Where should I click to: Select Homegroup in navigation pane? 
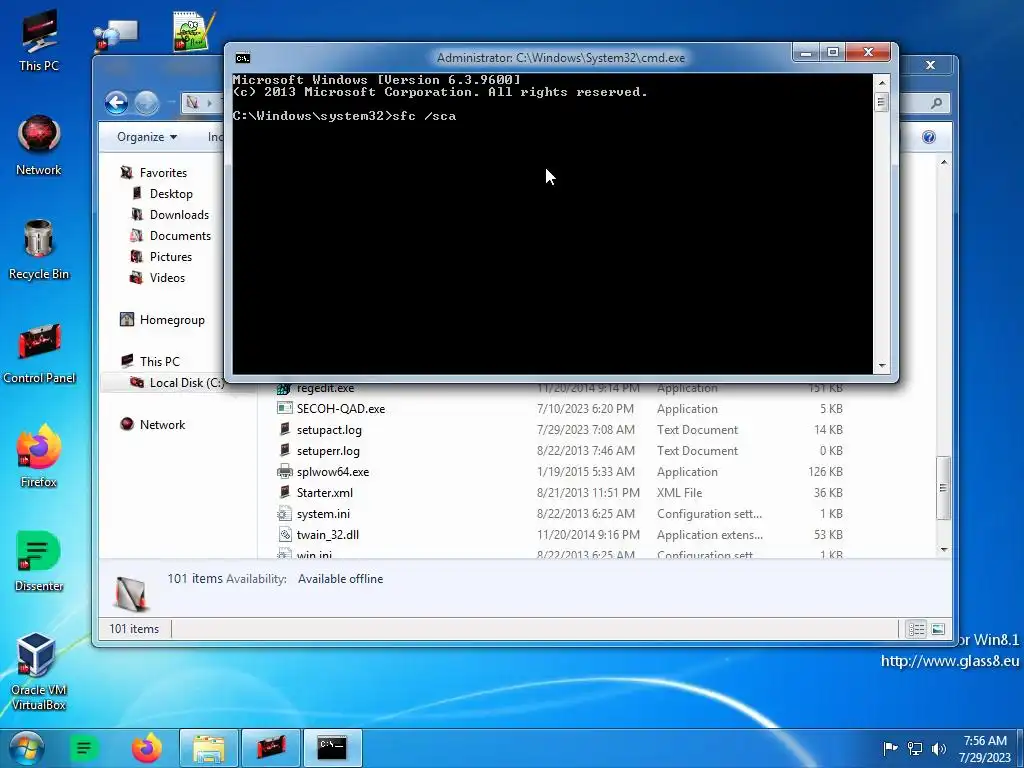tap(163, 319)
